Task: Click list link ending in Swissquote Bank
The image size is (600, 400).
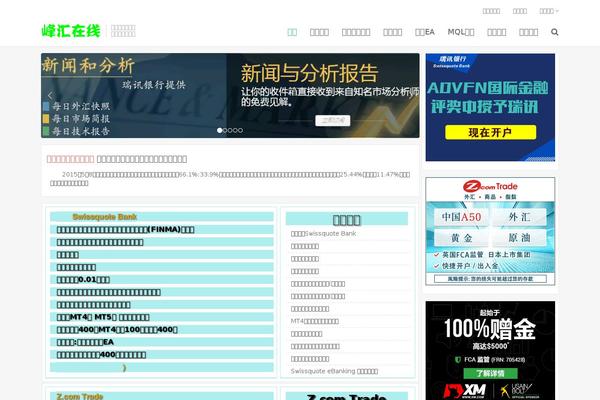Action: [323, 233]
